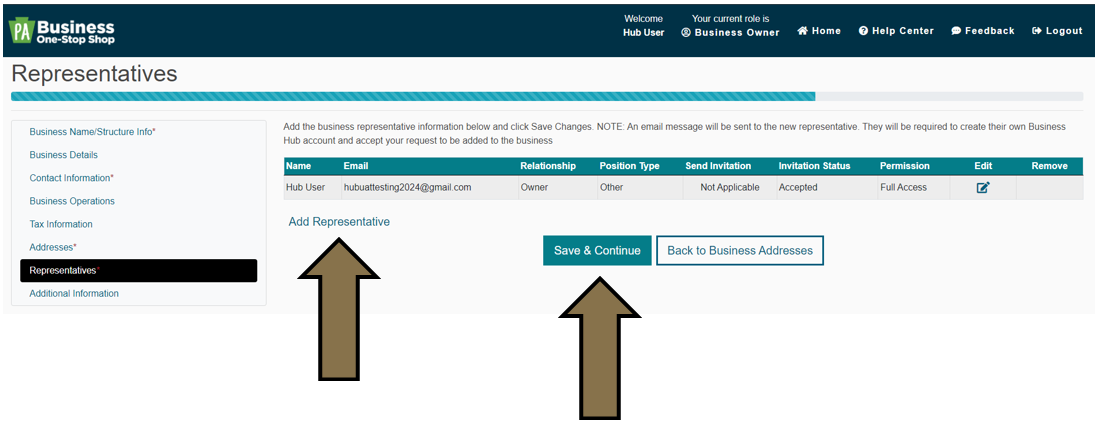
Task: Open Business Details in the sidebar
Action: tap(63, 155)
